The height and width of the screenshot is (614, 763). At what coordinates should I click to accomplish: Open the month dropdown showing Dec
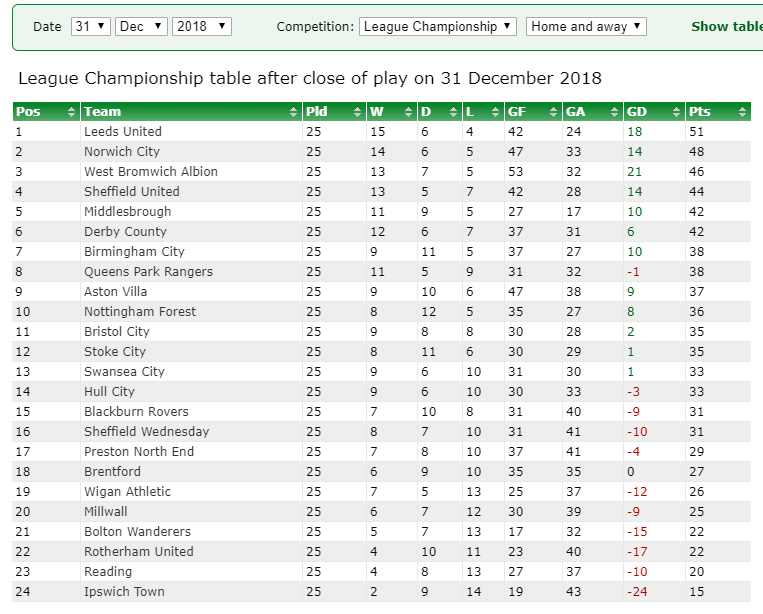click(141, 26)
